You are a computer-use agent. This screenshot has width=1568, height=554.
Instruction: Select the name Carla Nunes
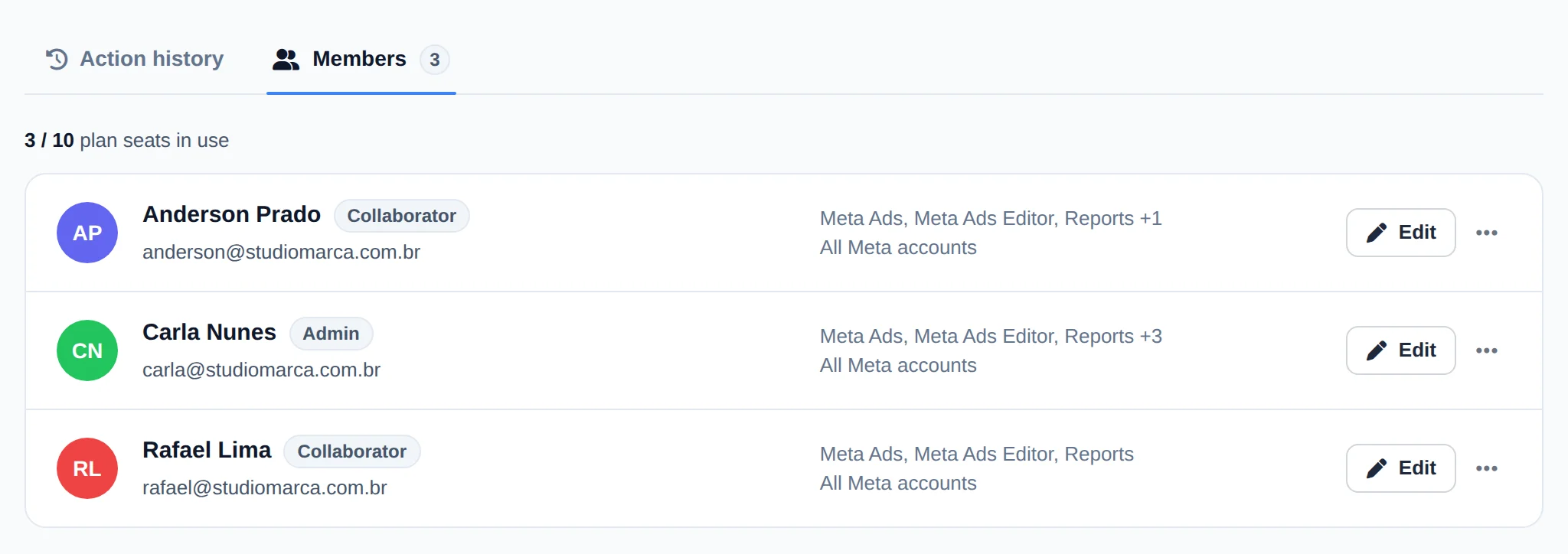click(209, 332)
